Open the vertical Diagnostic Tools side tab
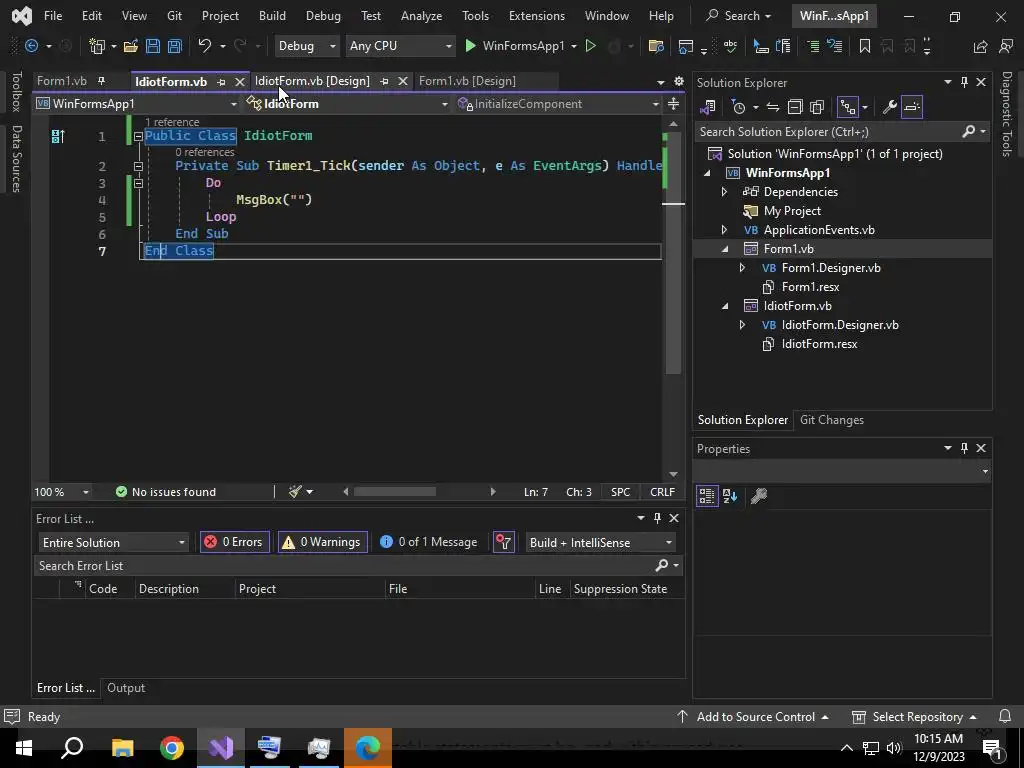Image resolution: width=1024 pixels, height=768 pixels. click(x=1007, y=114)
